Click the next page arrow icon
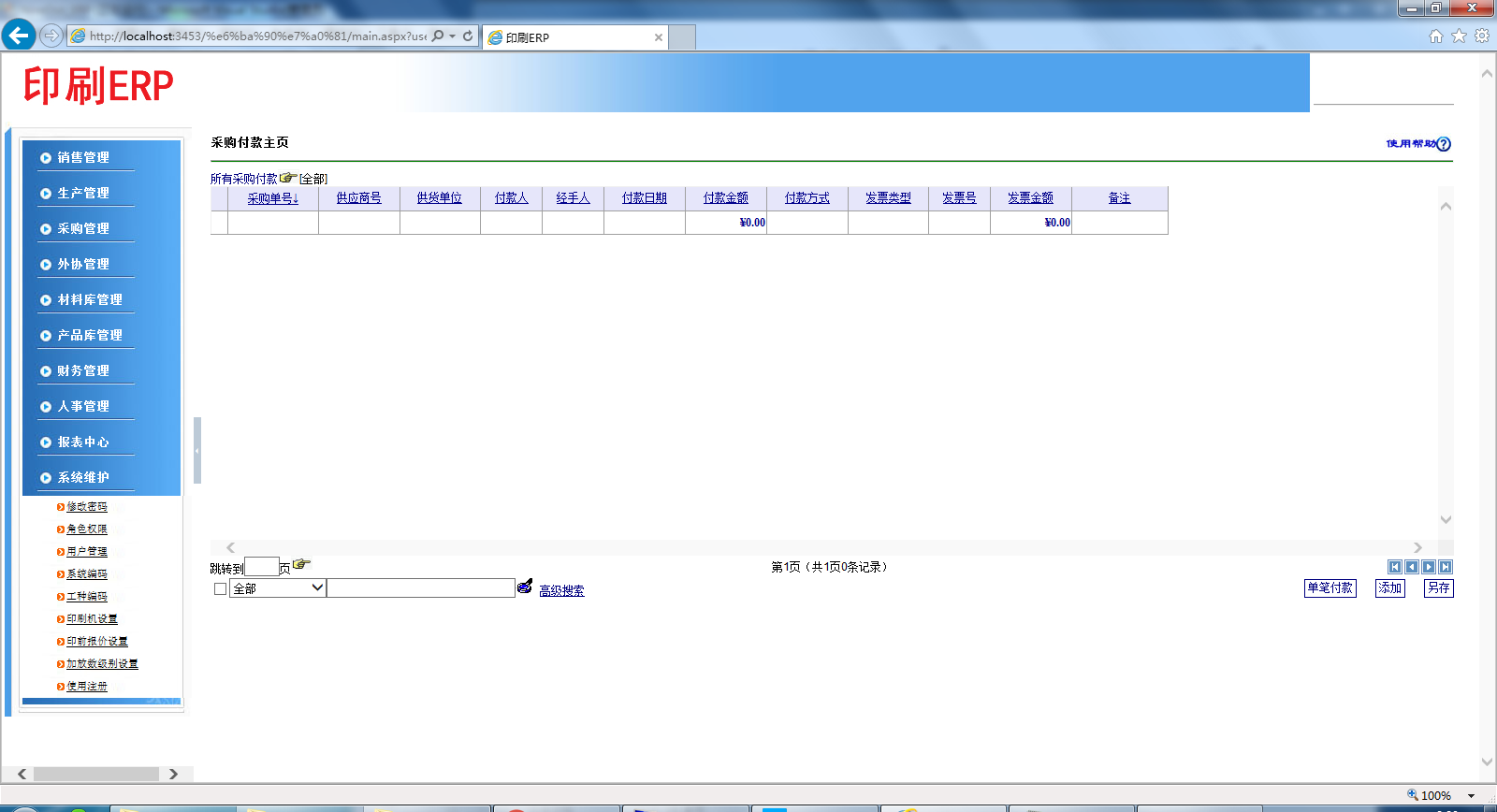The height and width of the screenshot is (812, 1497). tap(1429, 567)
